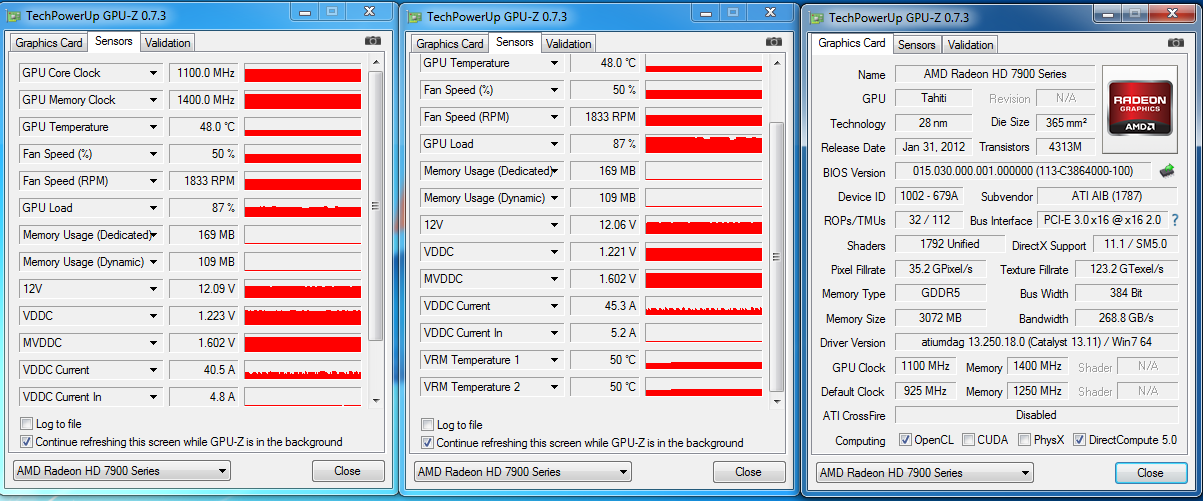Screen dimensions: 1203x501
Task: Click the BIOS Version value field
Action: pos(1023,172)
